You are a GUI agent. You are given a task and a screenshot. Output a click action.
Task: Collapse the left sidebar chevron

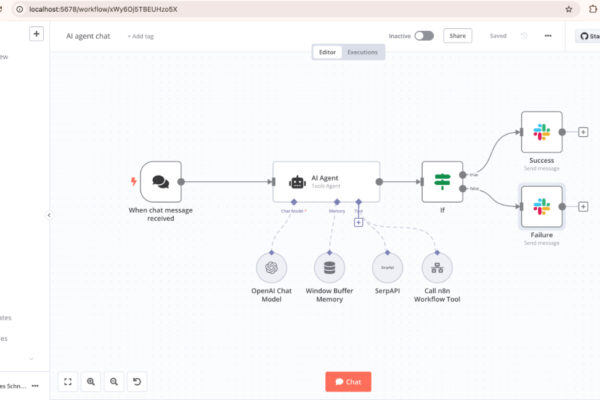(49, 215)
